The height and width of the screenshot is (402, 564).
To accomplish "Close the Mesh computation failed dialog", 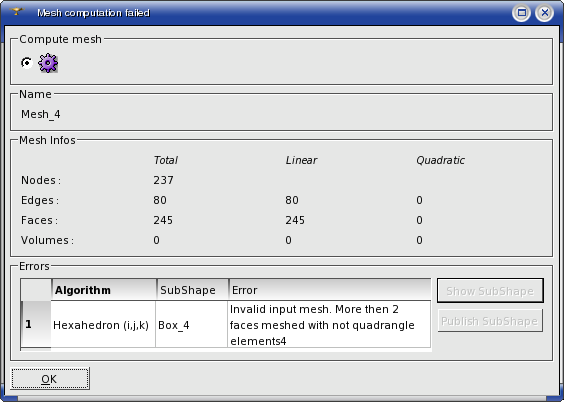I will coord(545,13).
